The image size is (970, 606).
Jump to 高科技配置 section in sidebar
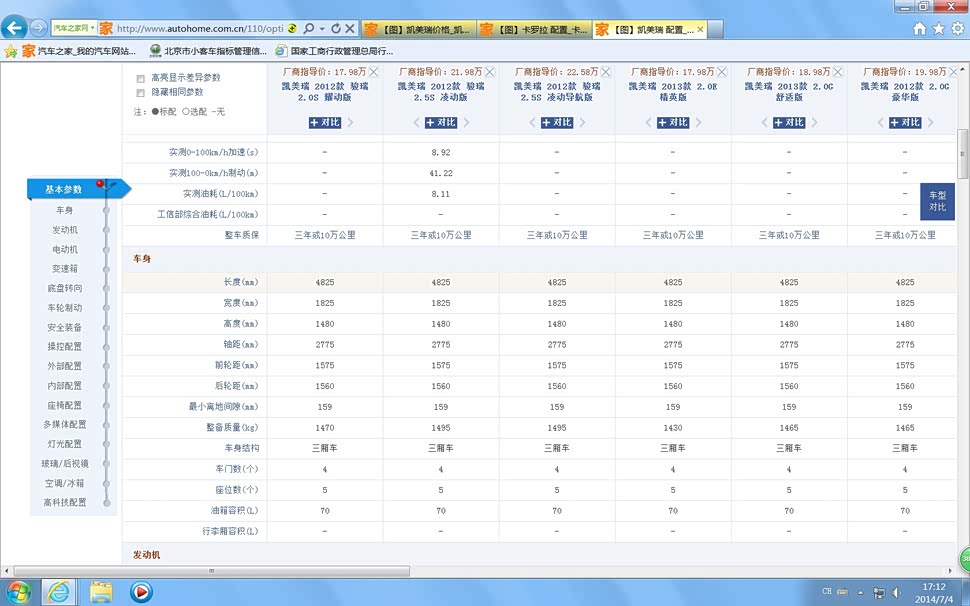(x=64, y=502)
